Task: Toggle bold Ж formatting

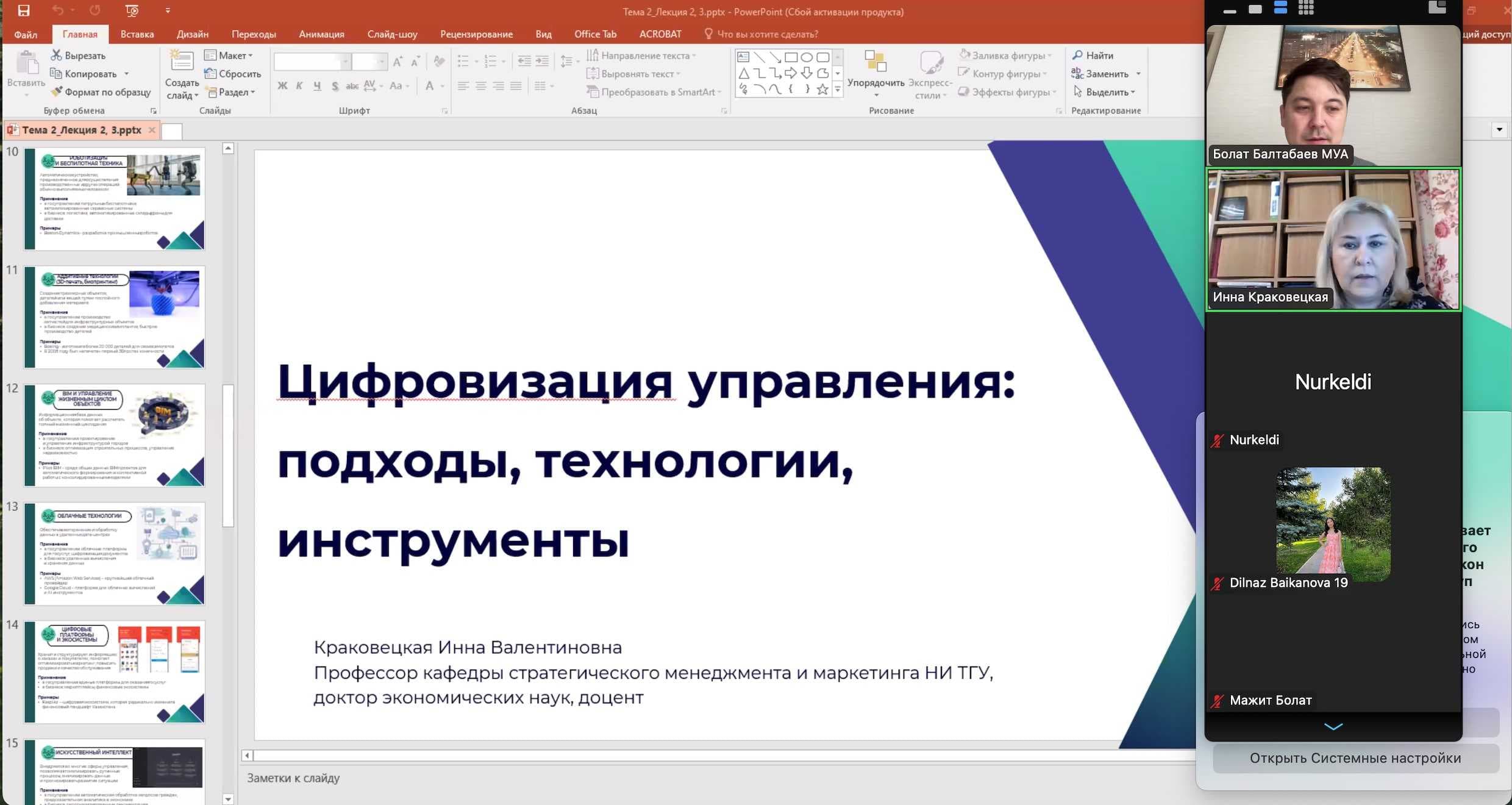Action: click(x=282, y=86)
